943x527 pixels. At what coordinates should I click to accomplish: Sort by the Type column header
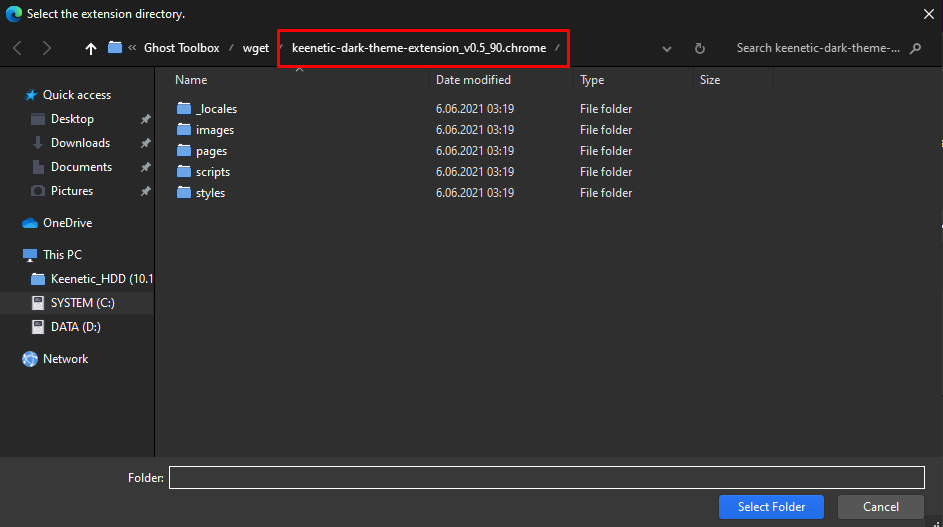592,80
